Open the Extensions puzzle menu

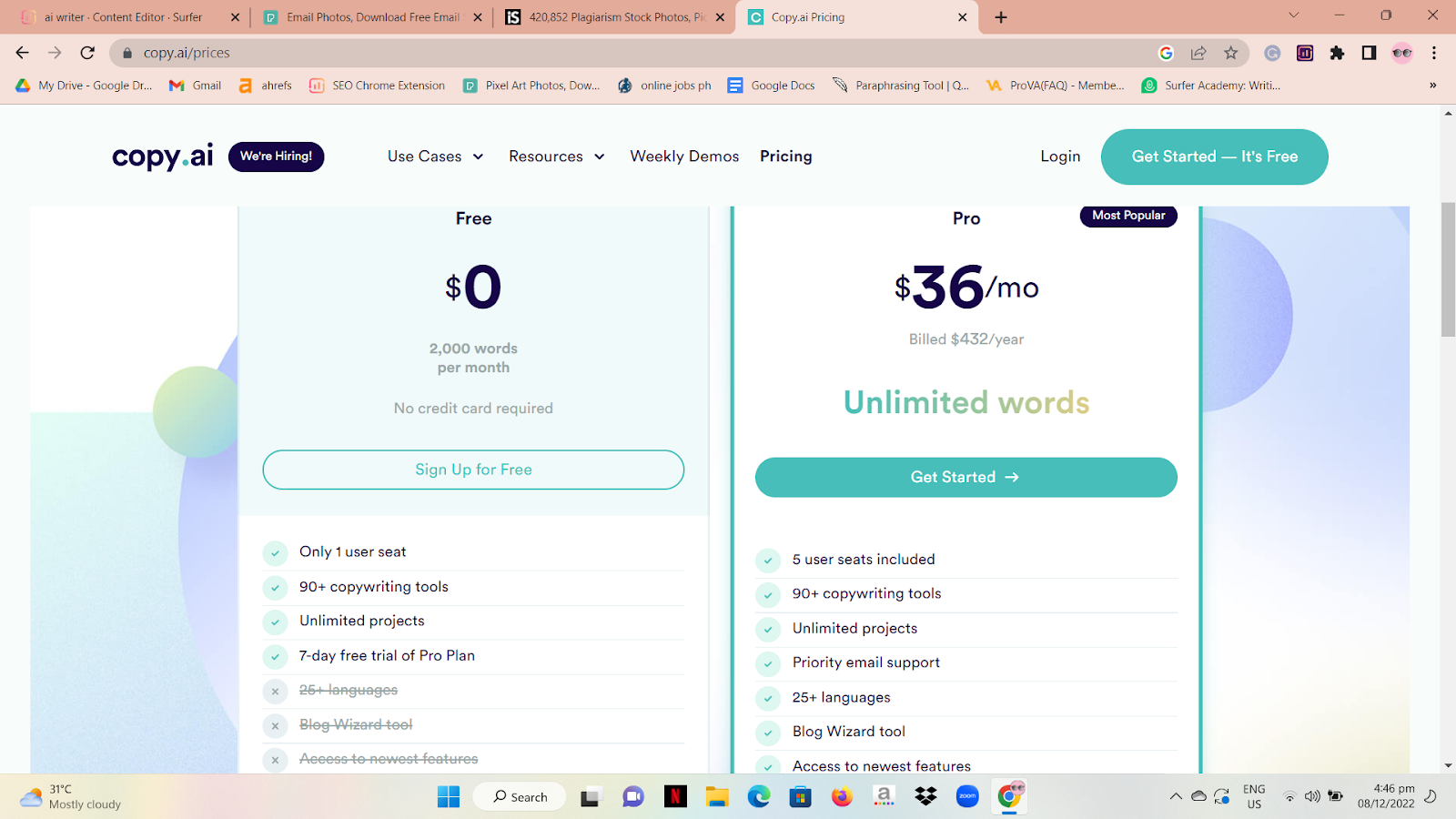[x=1337, y=53]
